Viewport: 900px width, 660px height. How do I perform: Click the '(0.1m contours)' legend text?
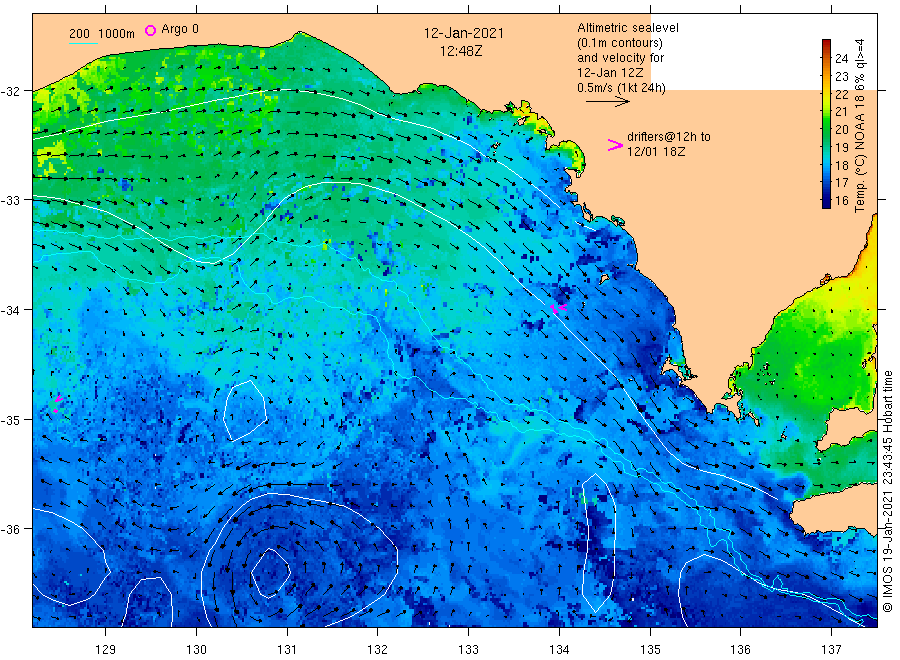pos(620,42)
